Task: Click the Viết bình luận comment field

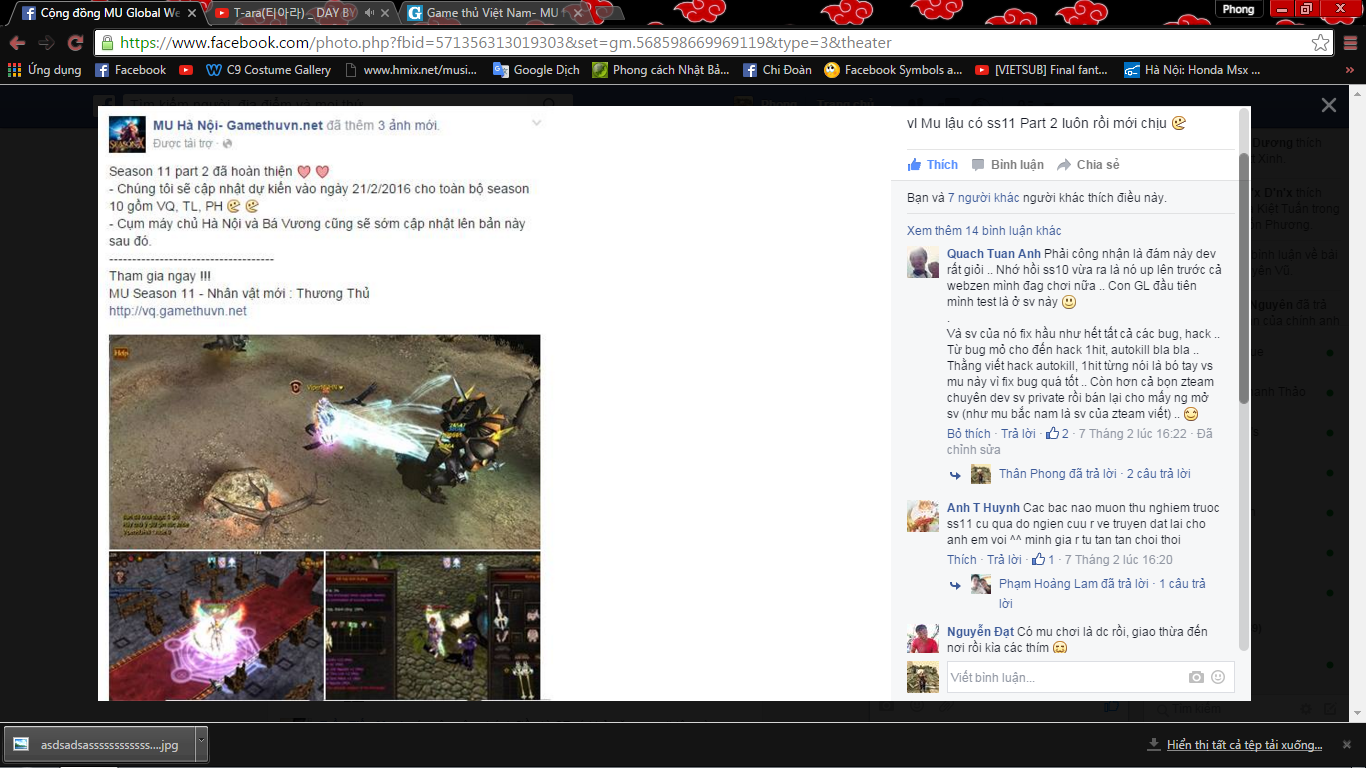Action: tap(1060, 677)
